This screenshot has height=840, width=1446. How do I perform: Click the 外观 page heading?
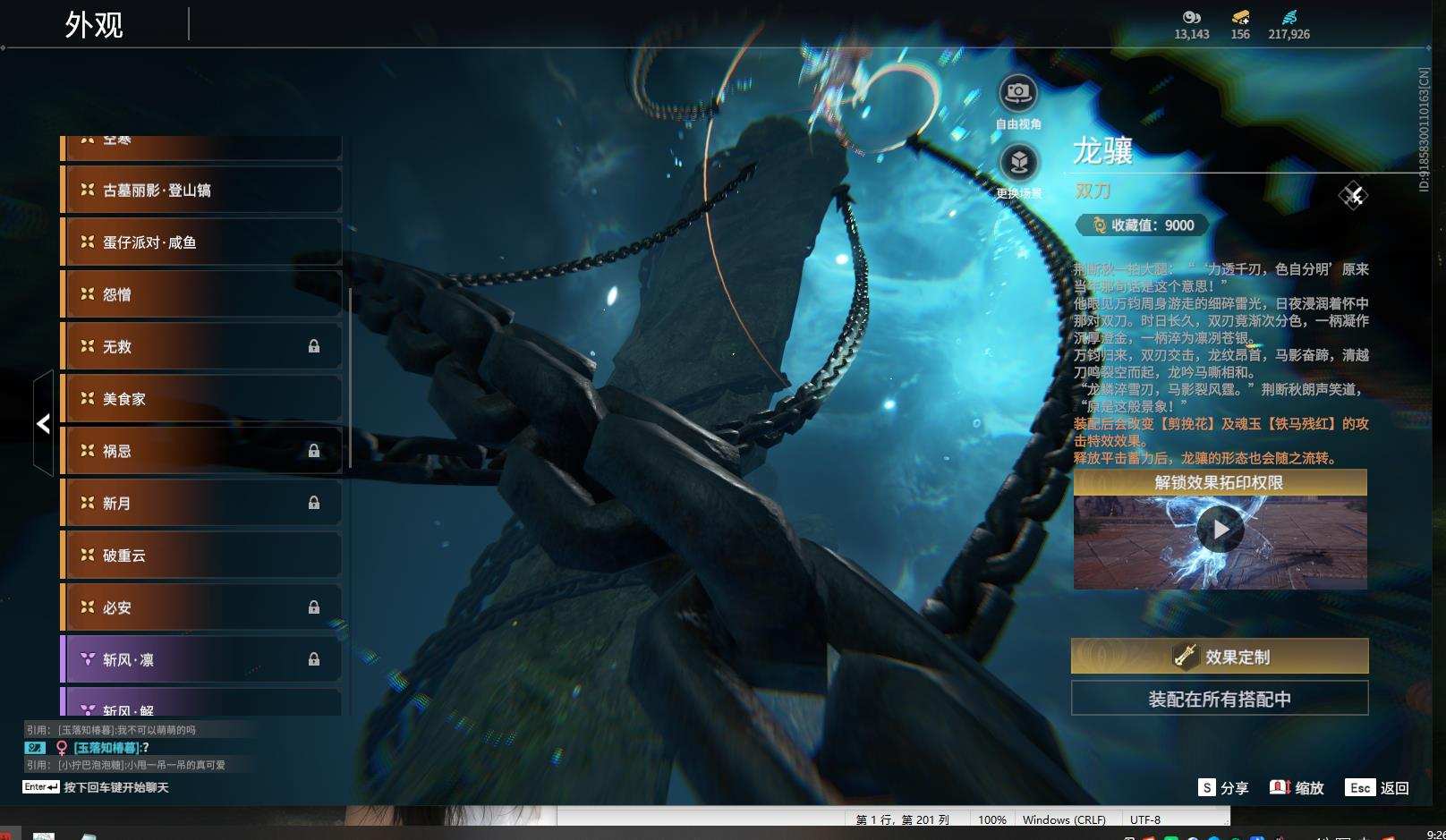click(94, 24)
